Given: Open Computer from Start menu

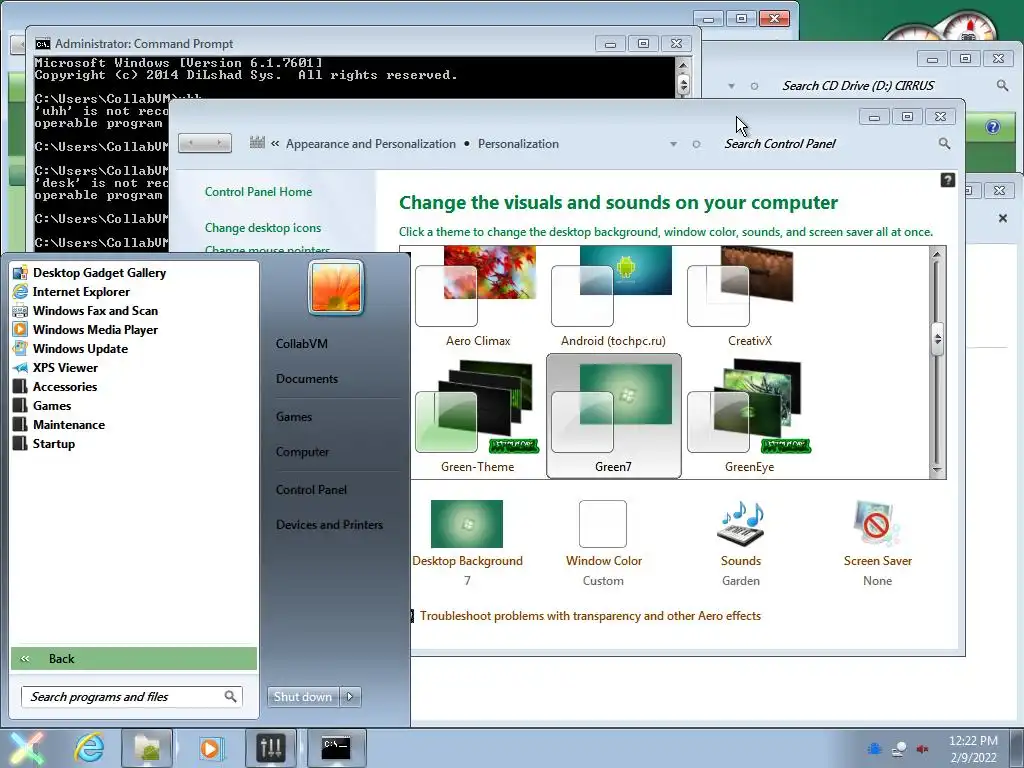Looking at the screenshot, I should point(302,452).
